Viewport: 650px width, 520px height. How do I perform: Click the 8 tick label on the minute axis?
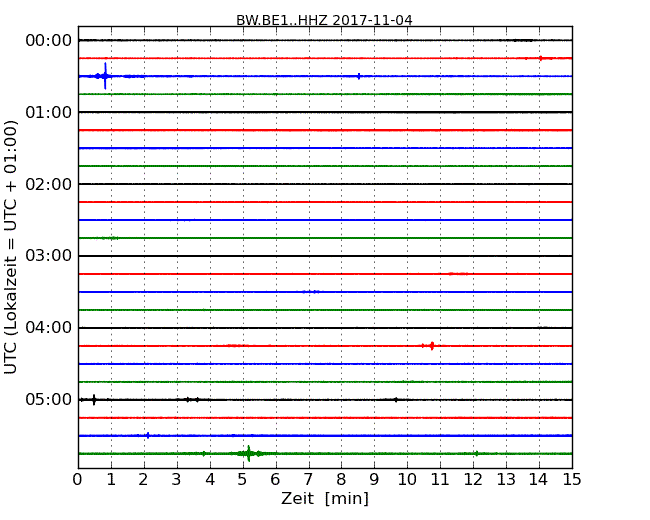342,480
